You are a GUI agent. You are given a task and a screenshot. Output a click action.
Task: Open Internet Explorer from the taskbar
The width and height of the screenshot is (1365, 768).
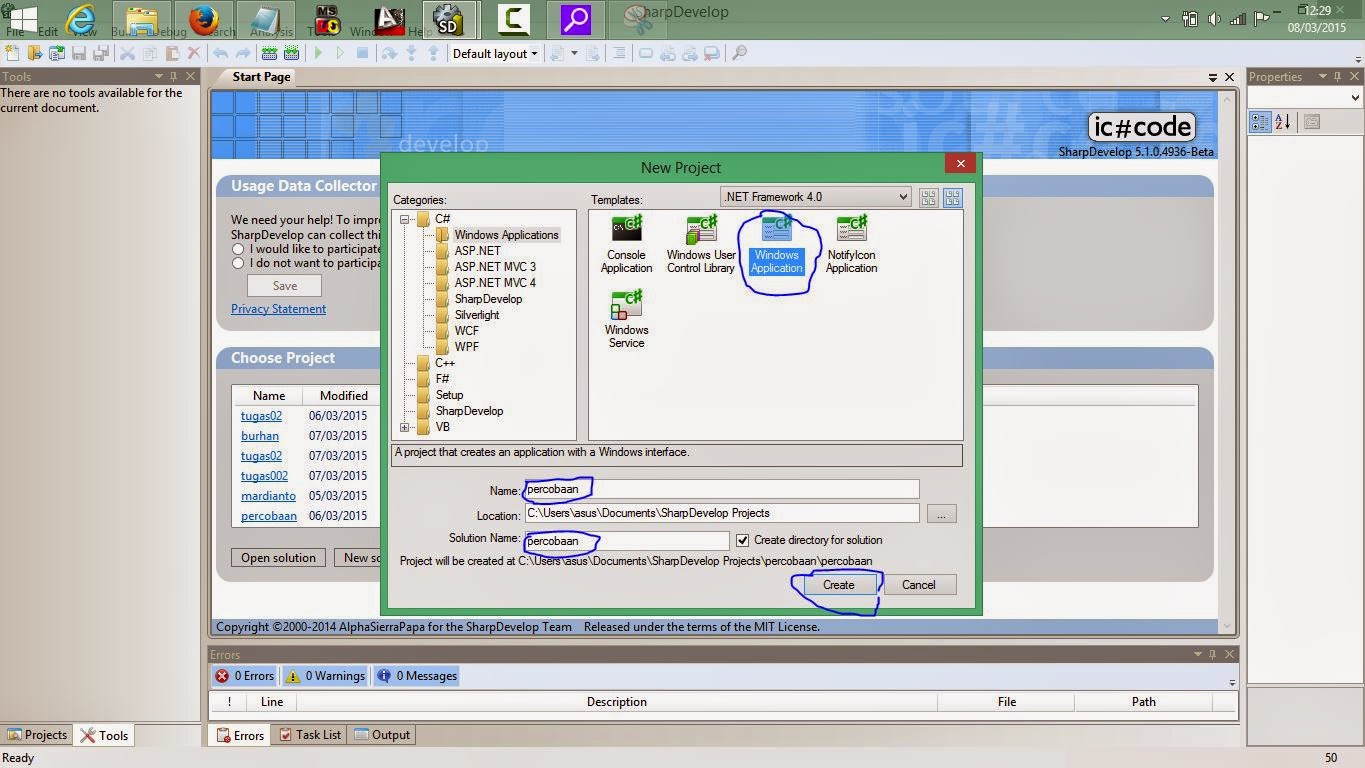pos(82,19)
